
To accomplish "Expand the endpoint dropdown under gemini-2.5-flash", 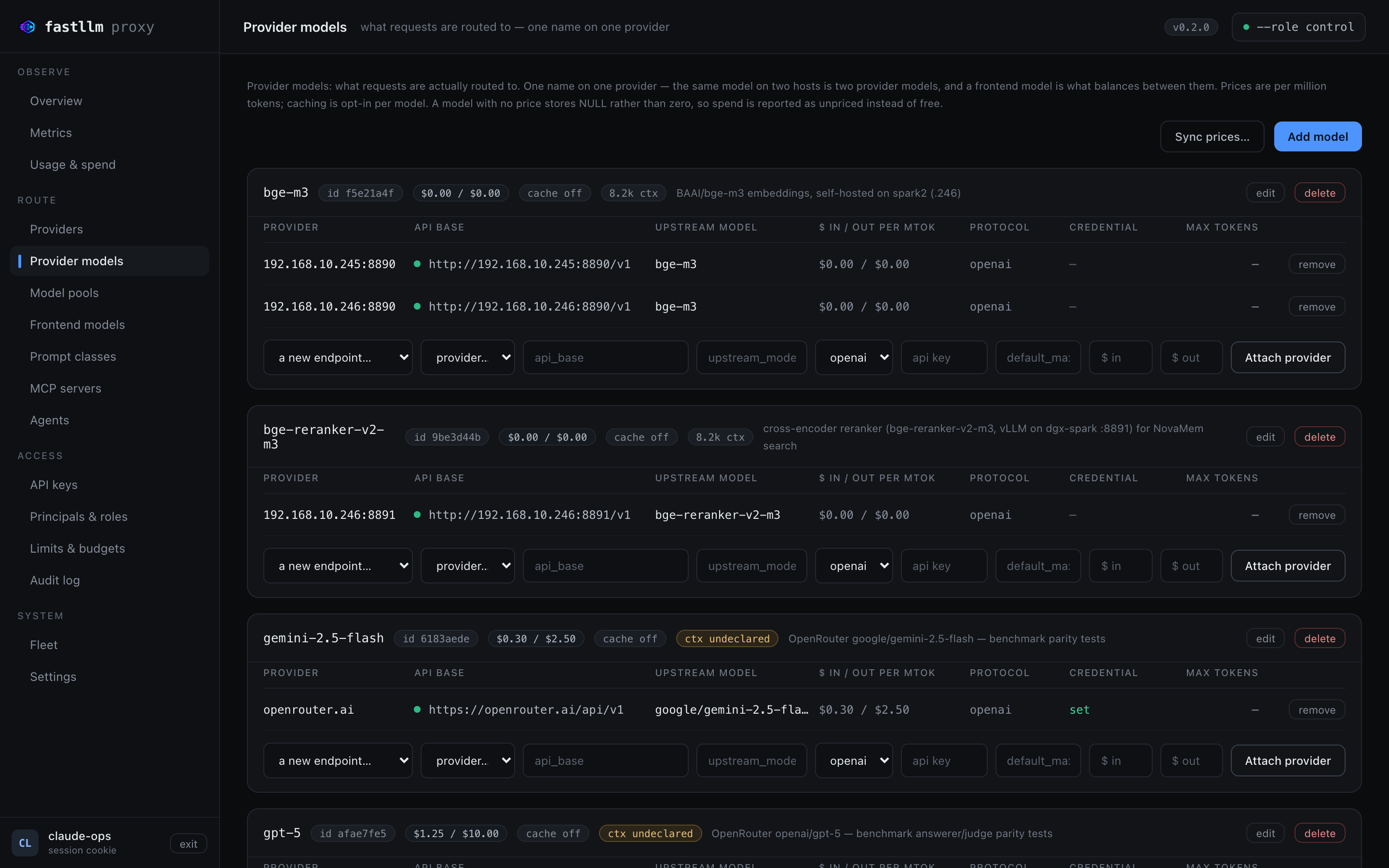I will (x=338, y=760).
